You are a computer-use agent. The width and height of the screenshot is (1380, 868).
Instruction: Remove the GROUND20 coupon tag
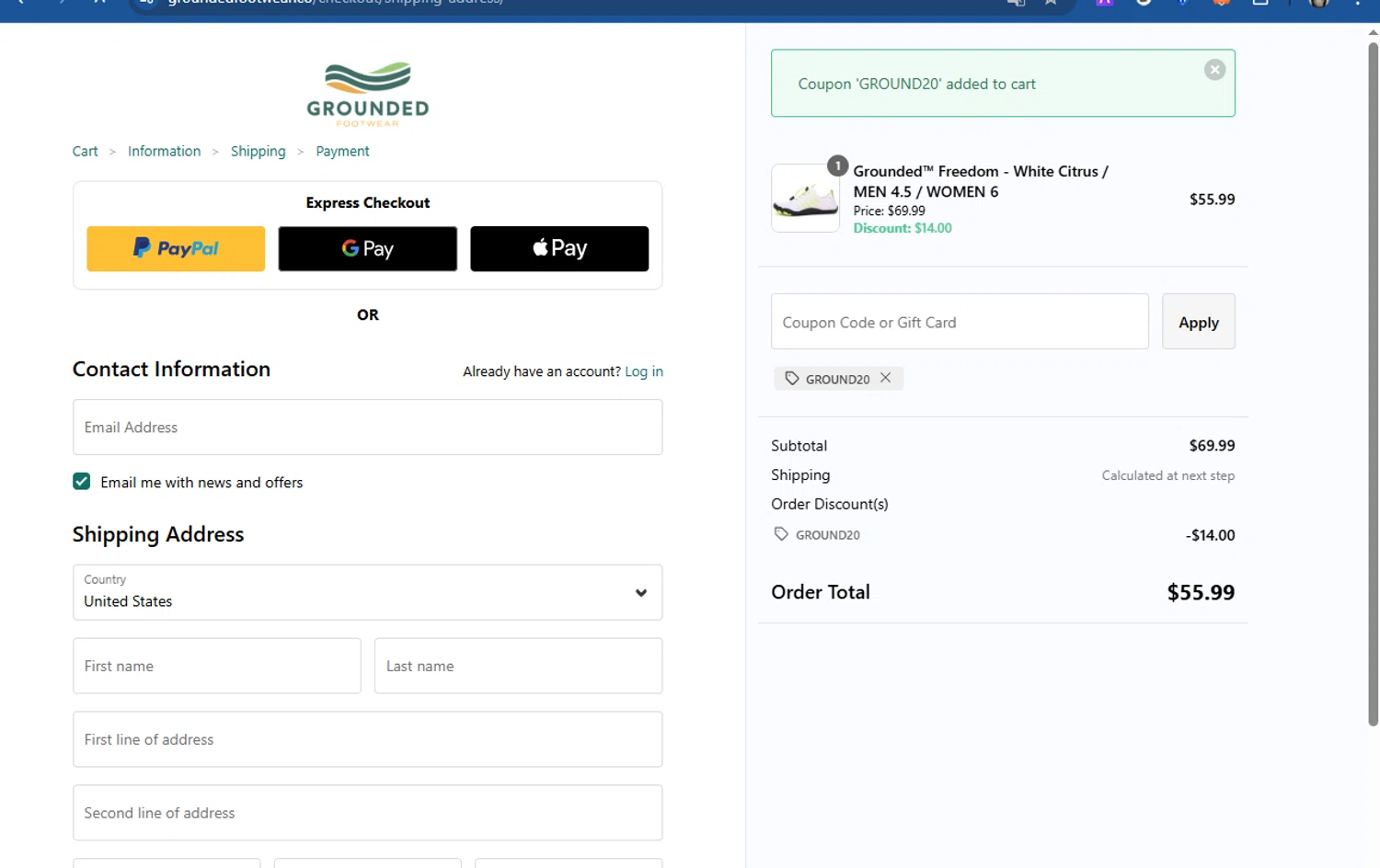pos(885,378)
